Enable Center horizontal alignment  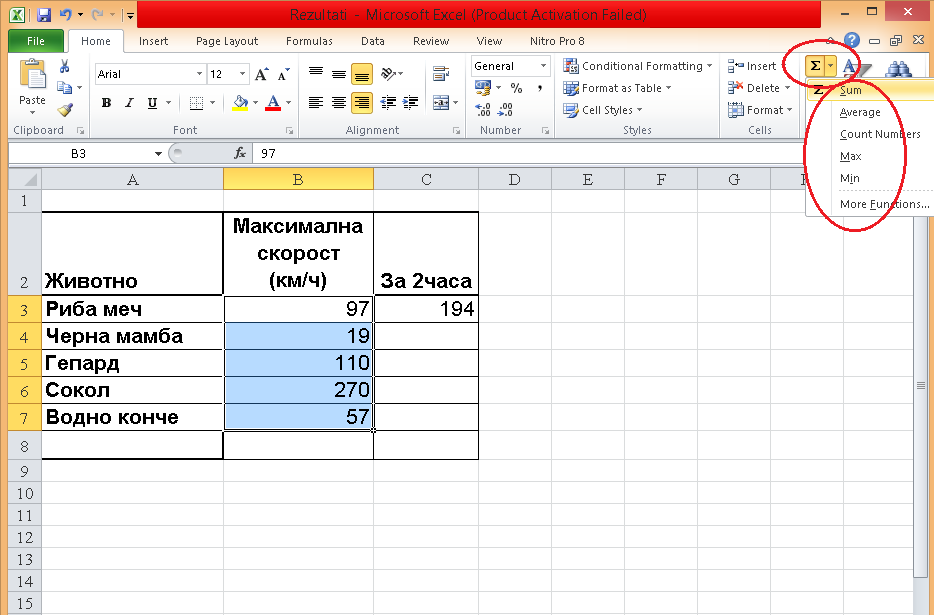pyautogui.click(x=339, y=103)
